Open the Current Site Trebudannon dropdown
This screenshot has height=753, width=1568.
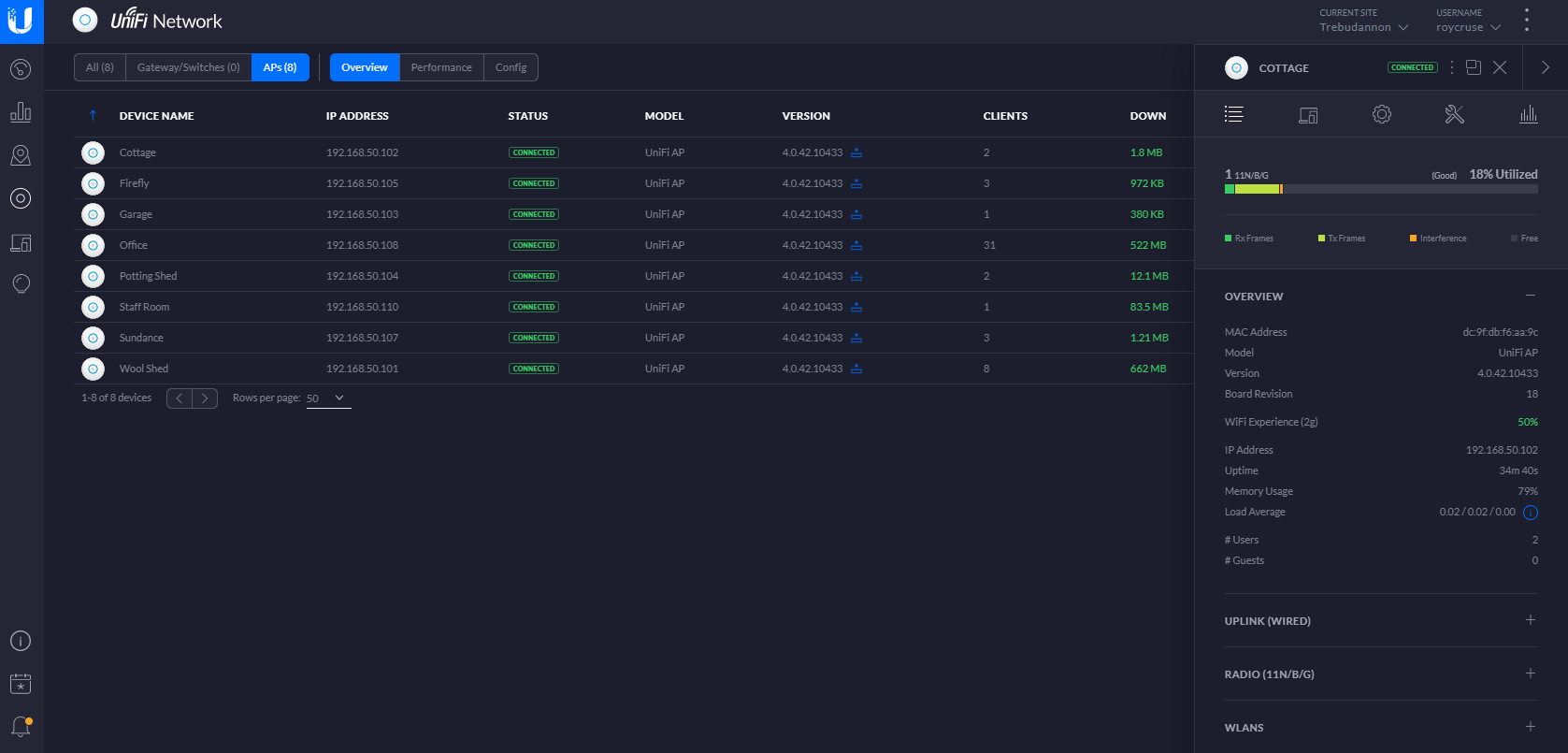[x=1363, y=27]
